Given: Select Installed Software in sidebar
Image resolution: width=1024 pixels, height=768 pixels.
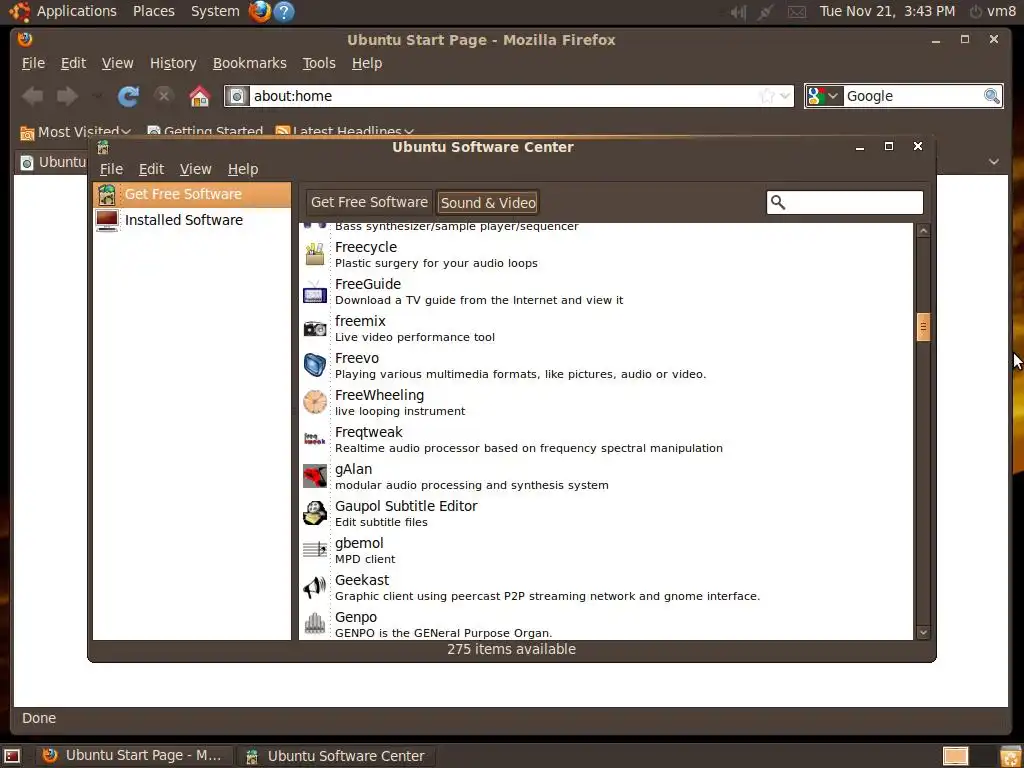Looking at the screenshot, I should click(191, 220).
